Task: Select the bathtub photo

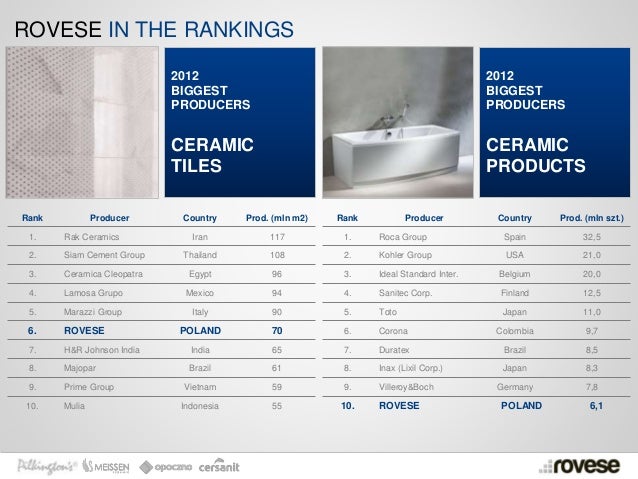Action: (398, 122)
